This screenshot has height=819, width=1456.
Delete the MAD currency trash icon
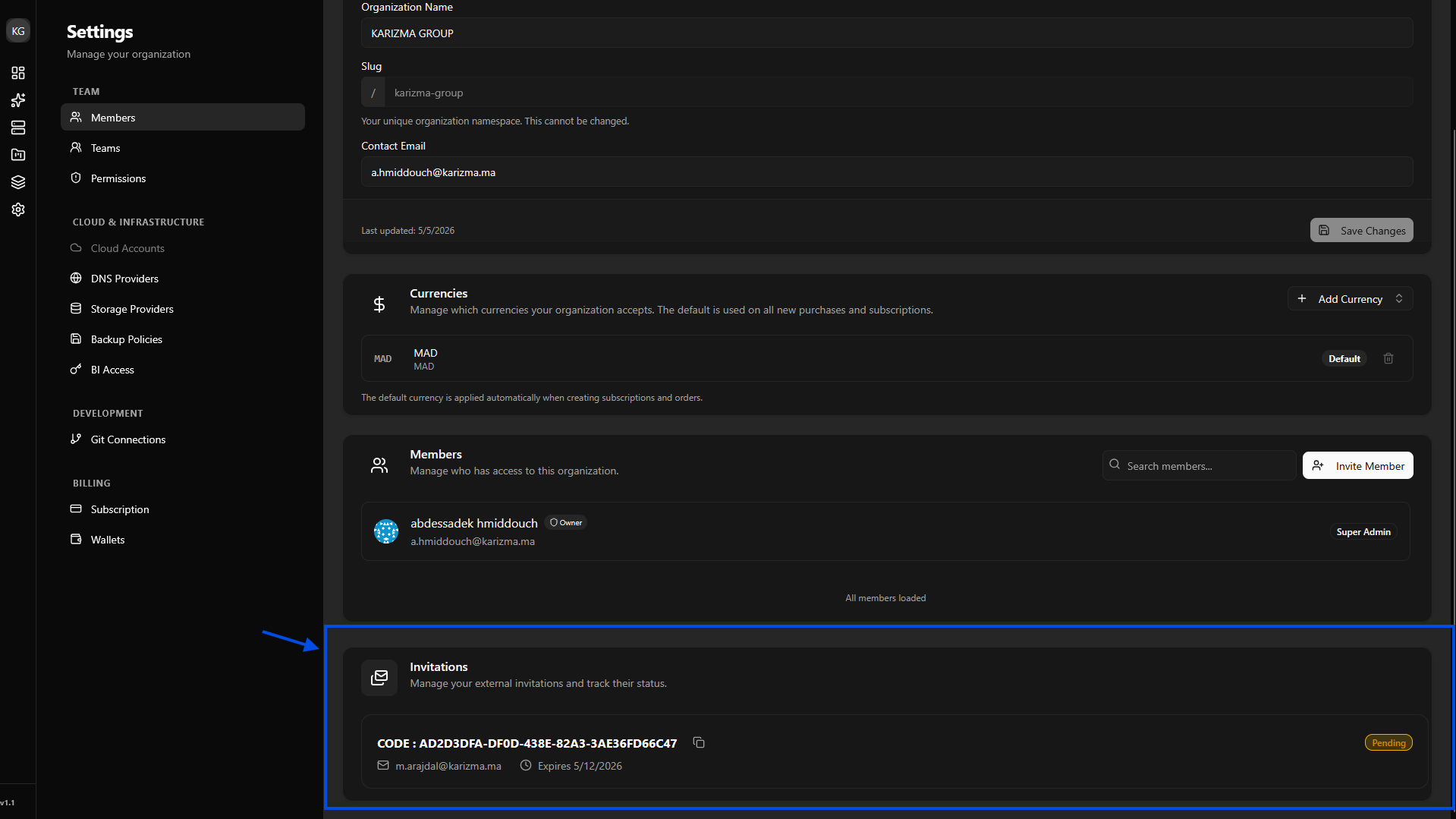click(1388, 359)
